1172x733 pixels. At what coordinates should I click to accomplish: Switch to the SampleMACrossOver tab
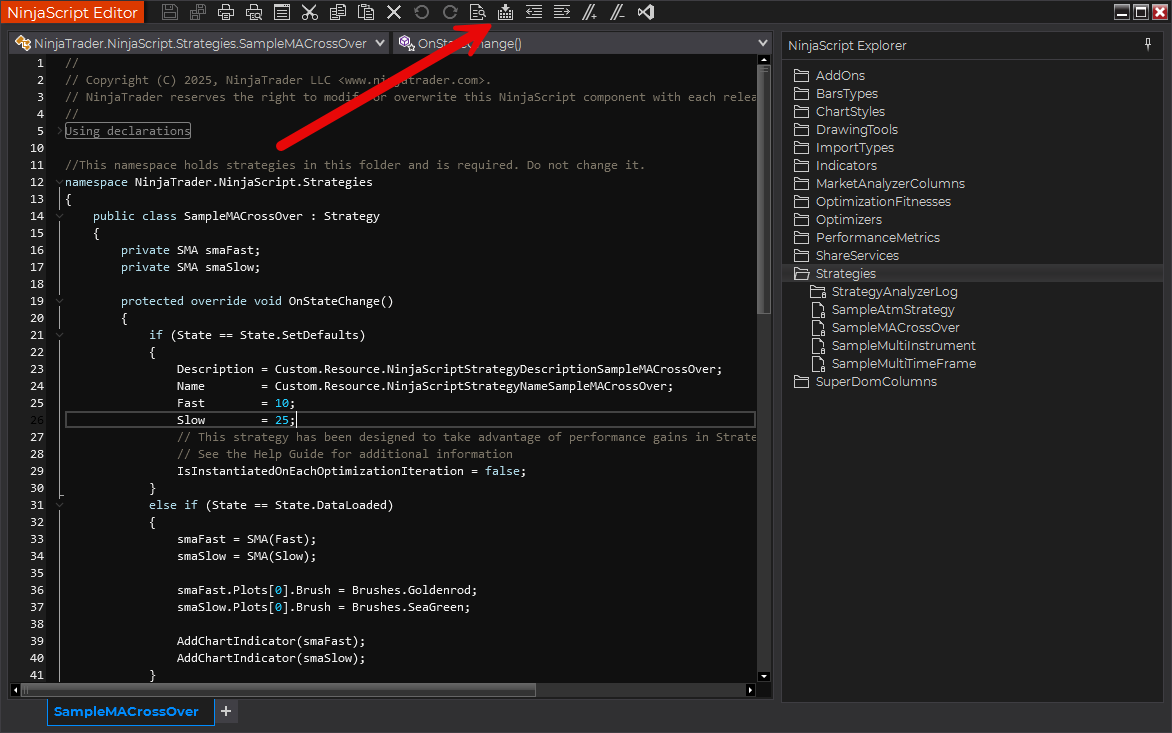126,712
